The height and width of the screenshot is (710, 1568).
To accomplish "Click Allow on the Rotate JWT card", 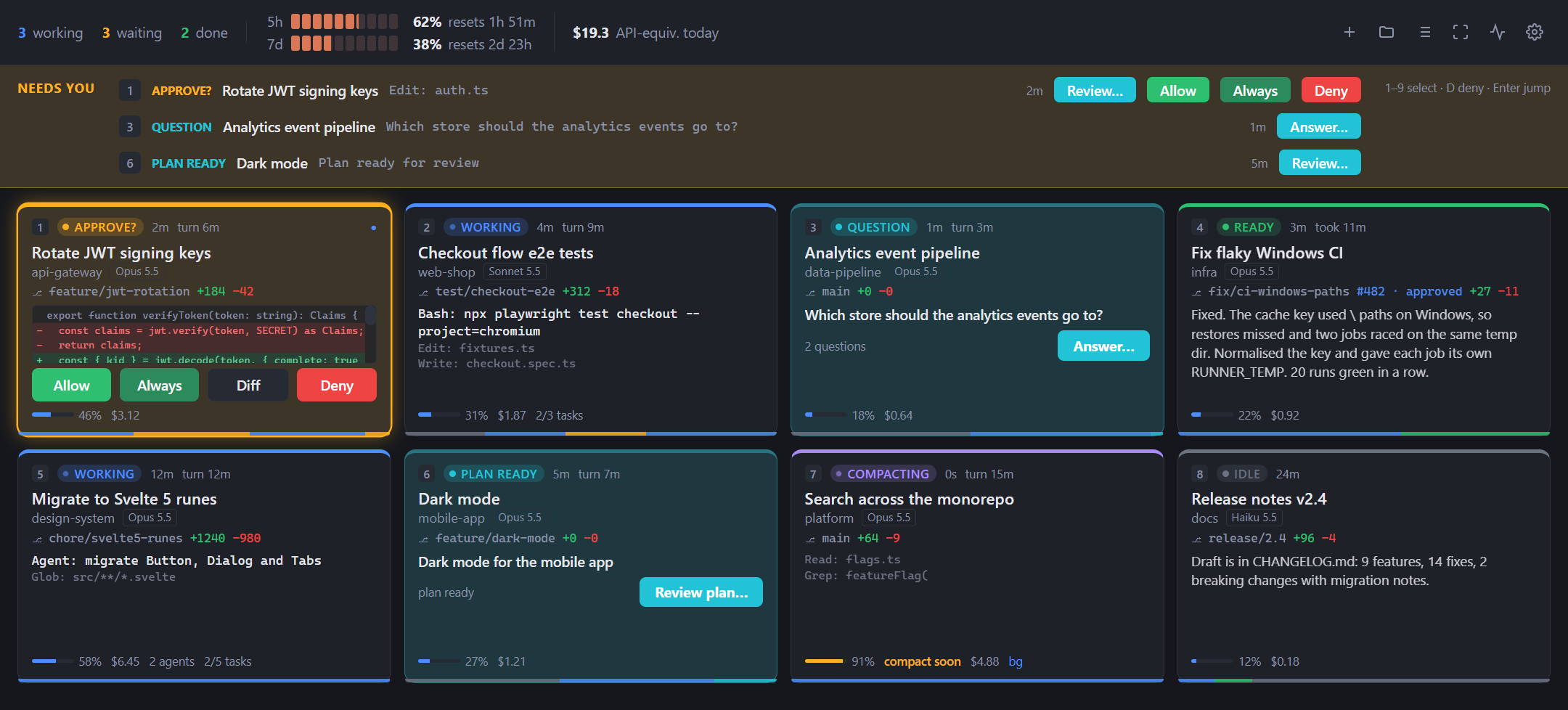I will tap(71, 385).
